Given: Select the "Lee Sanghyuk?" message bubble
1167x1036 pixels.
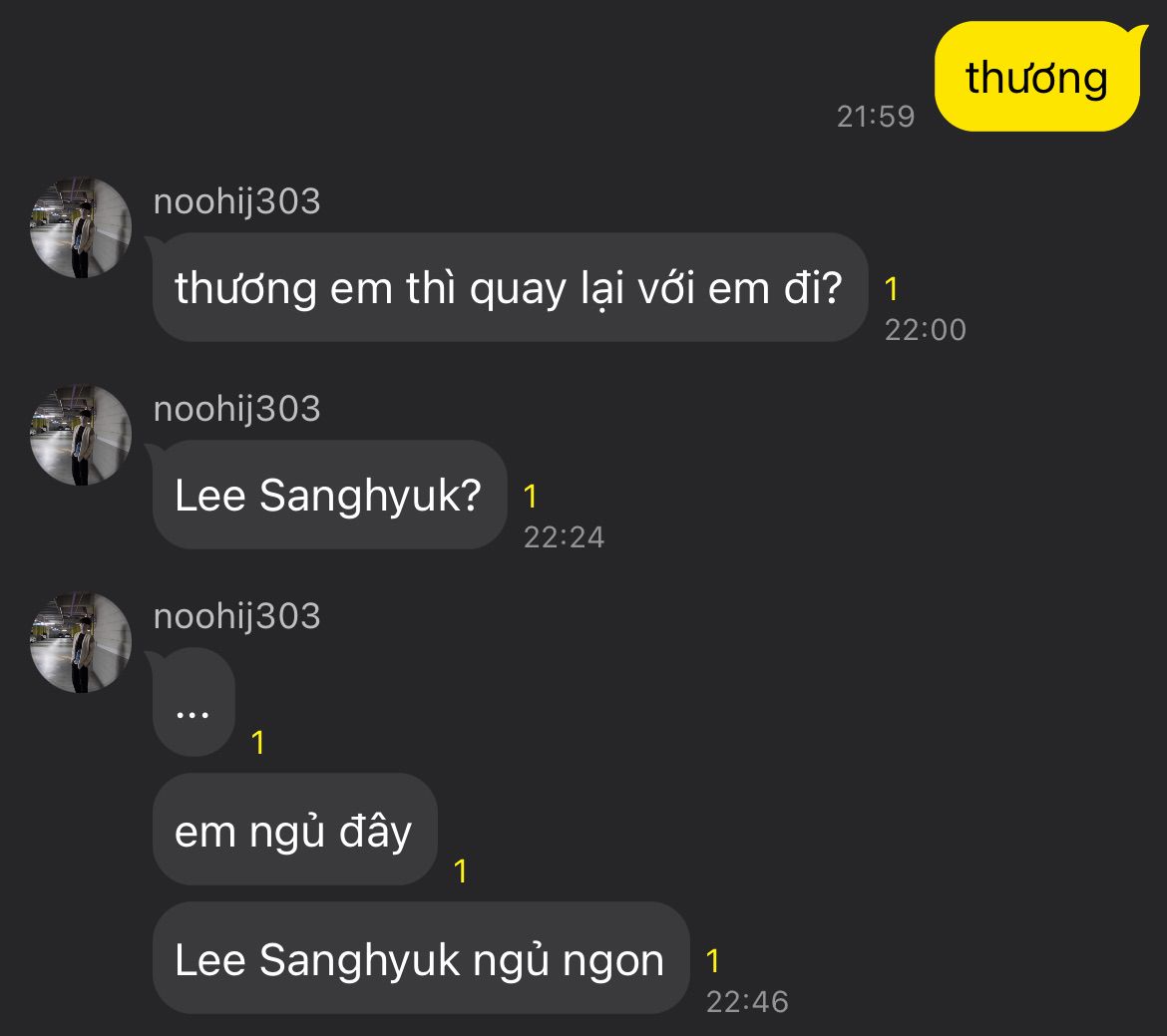Looking at the screenshot, I should pos(328,496).
